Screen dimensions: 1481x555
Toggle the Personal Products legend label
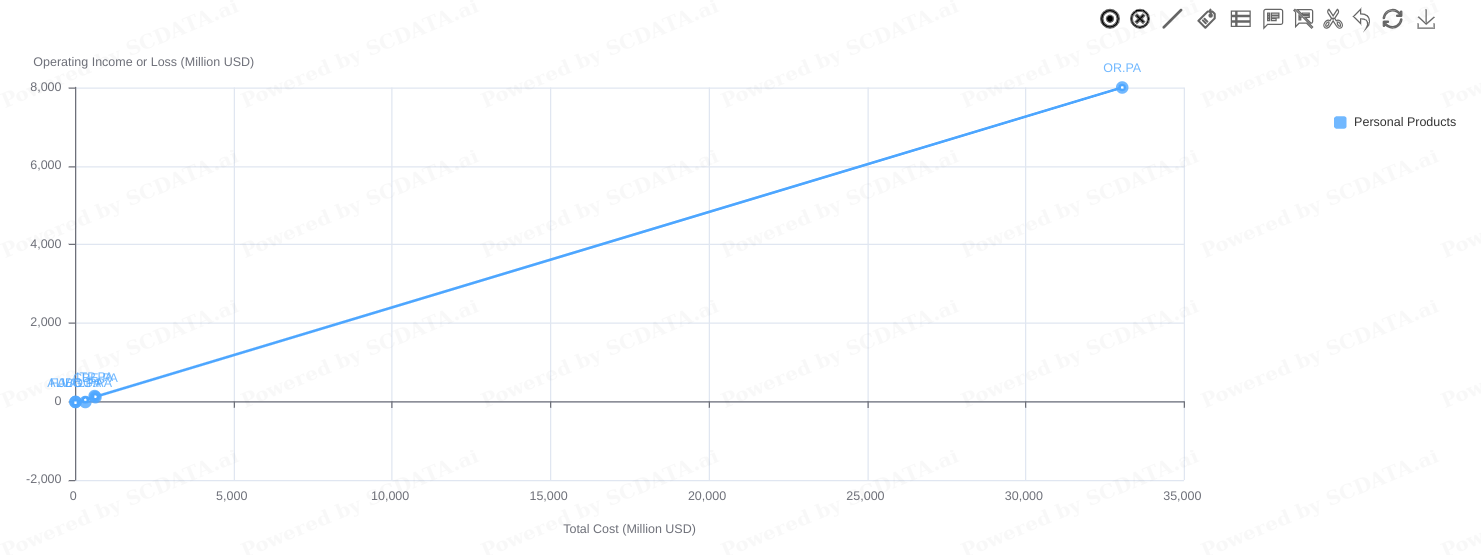1404,122
